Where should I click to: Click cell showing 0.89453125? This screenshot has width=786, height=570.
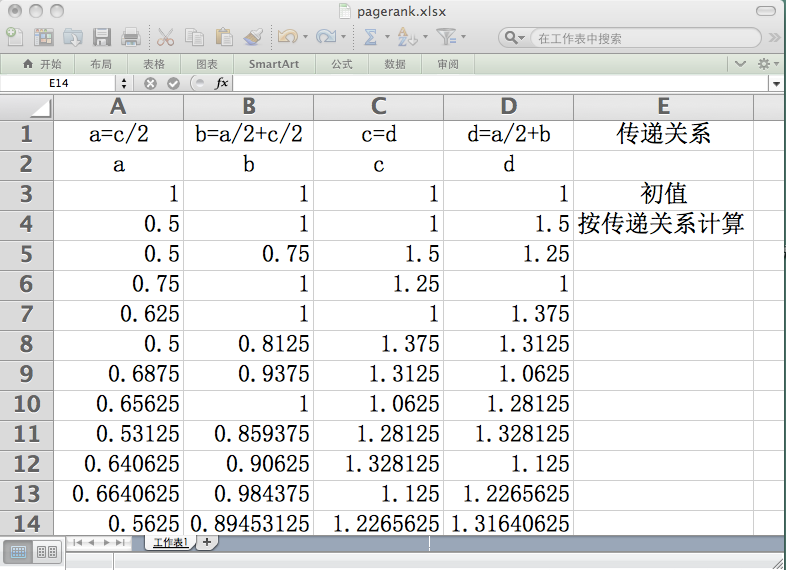coord(249,522)
